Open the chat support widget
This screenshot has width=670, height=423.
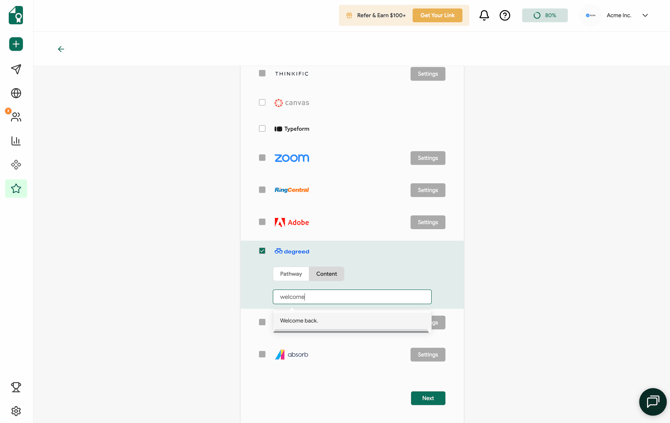(652, 402)
